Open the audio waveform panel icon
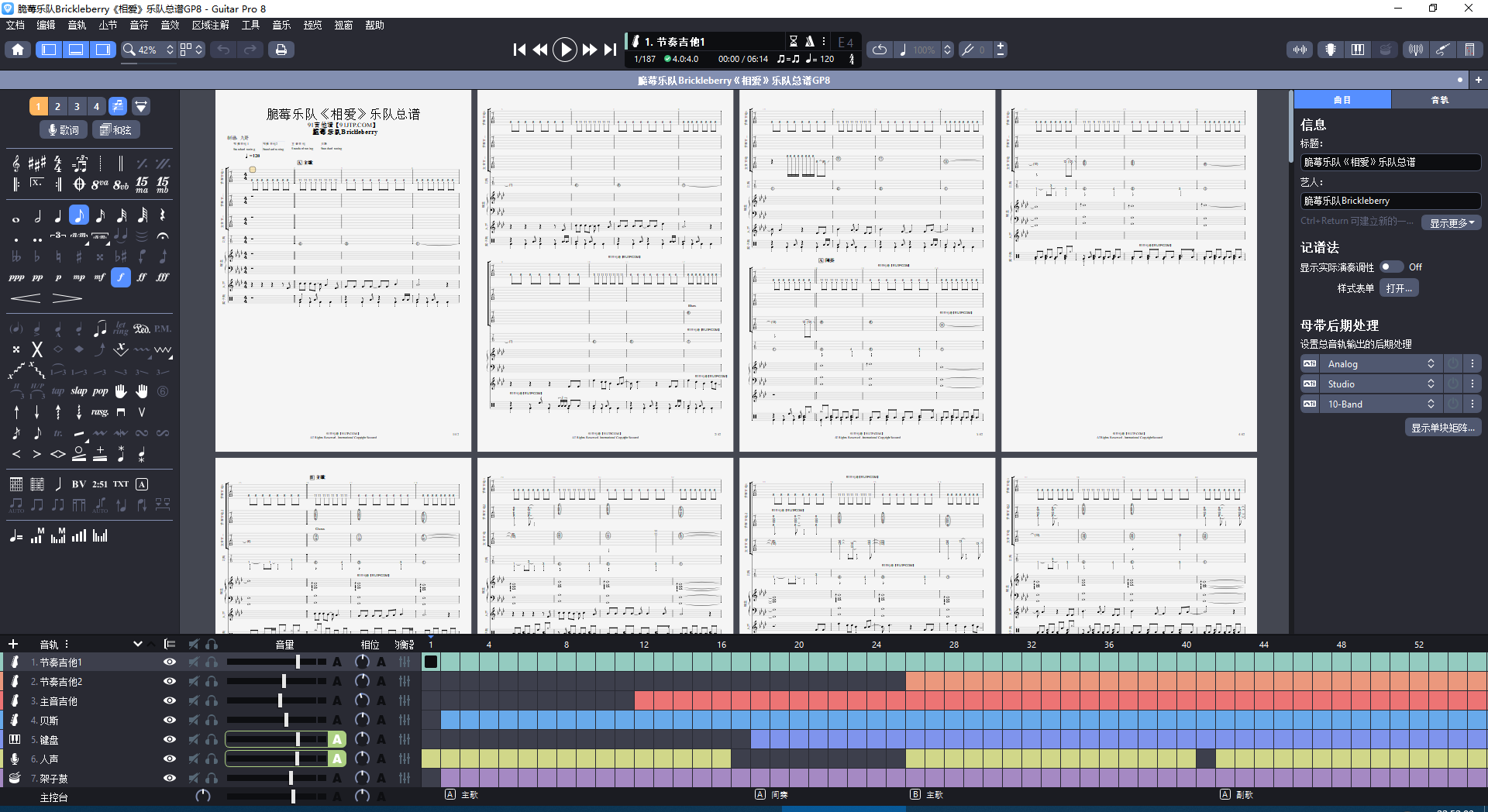This screenshot has height=812, width=1488. tap(1300, 50)
